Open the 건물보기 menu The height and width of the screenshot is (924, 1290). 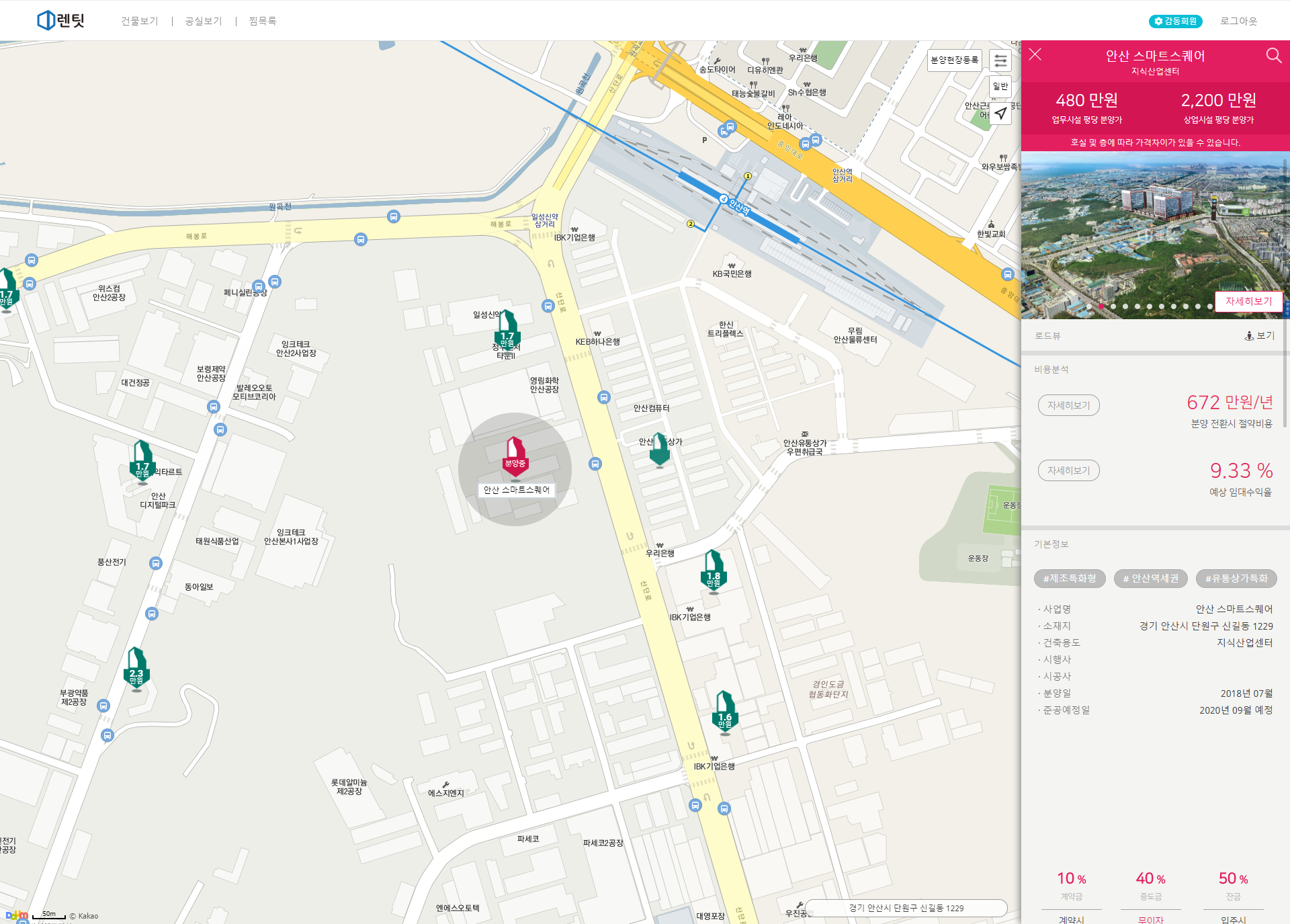coord(140,22)
